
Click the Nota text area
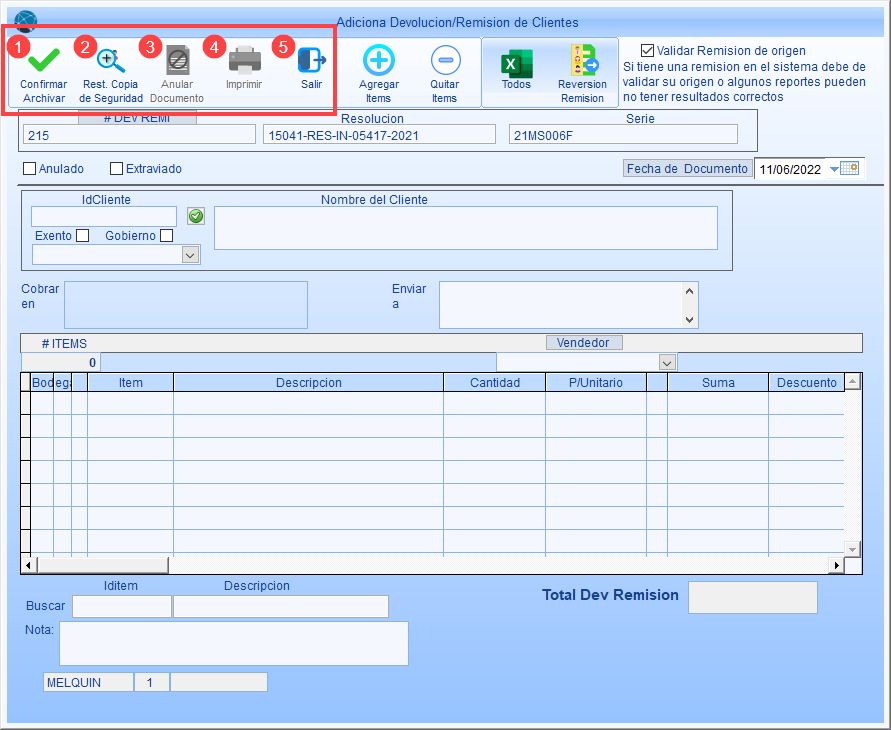[x=234, y=643]
